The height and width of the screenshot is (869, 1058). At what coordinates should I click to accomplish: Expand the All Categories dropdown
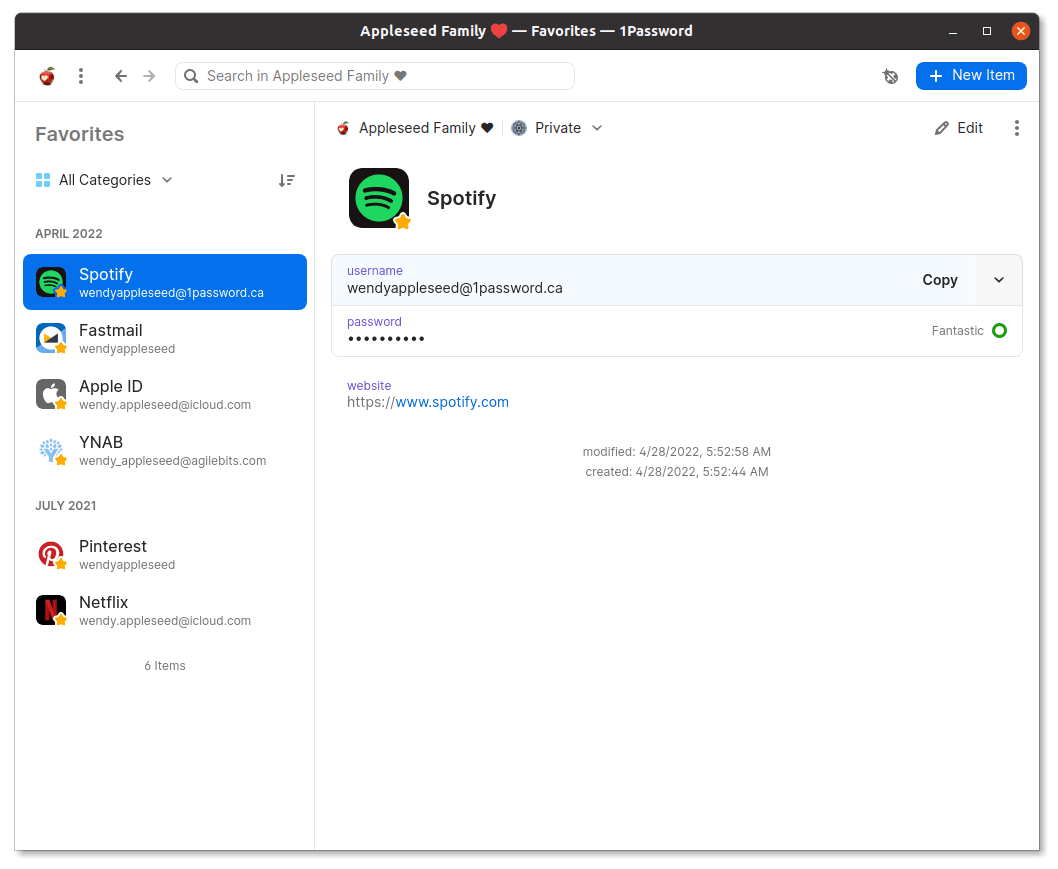tap(103, 180)
